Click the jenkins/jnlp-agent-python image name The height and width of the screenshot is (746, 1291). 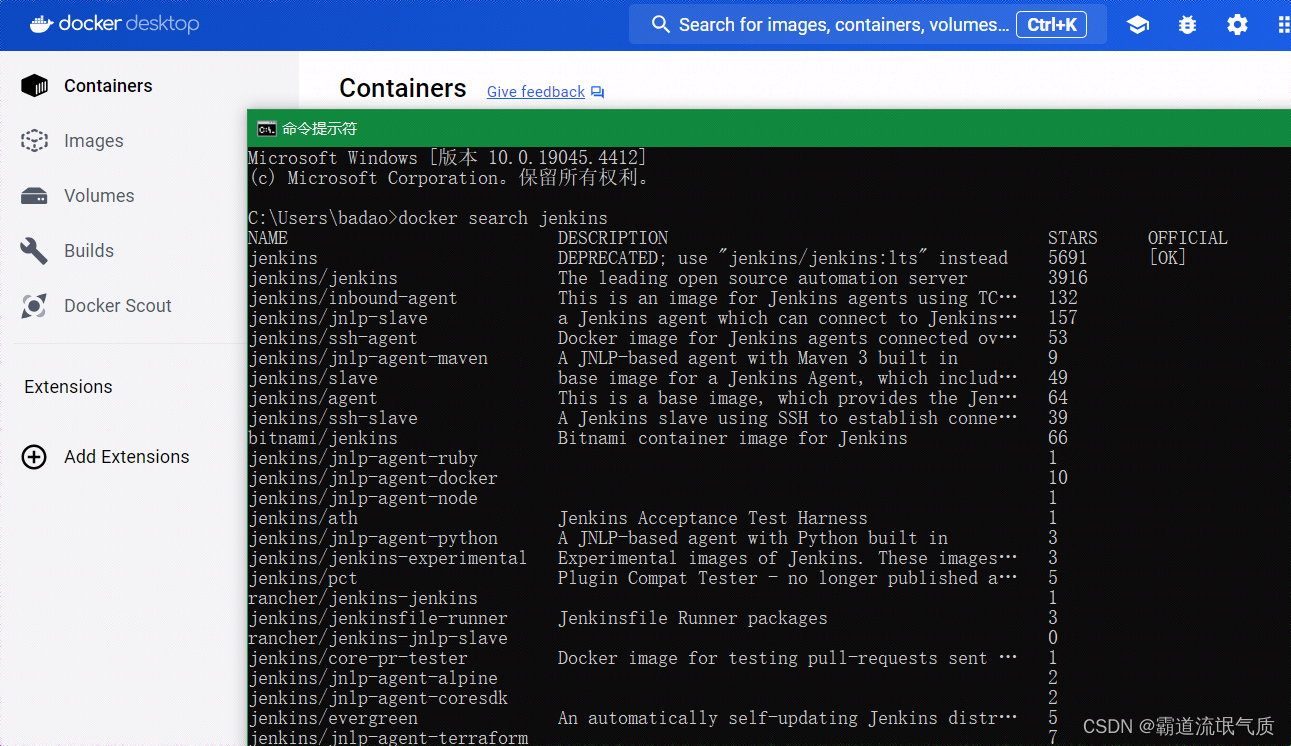tap(373, 538)
